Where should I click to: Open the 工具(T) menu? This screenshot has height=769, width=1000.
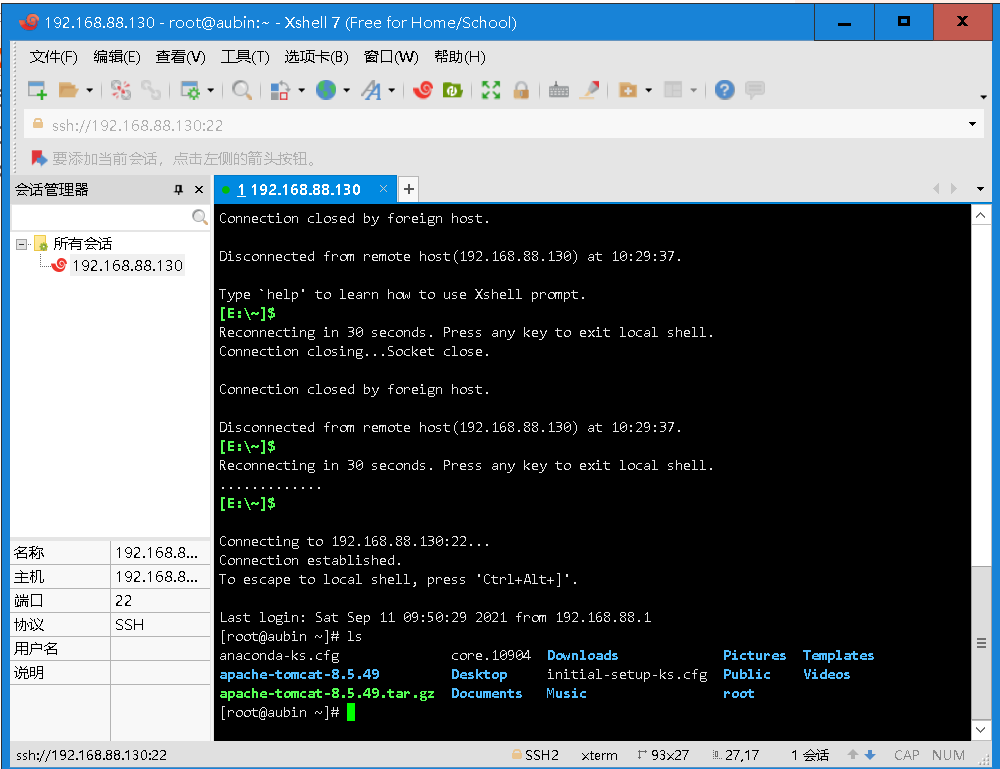244,57
